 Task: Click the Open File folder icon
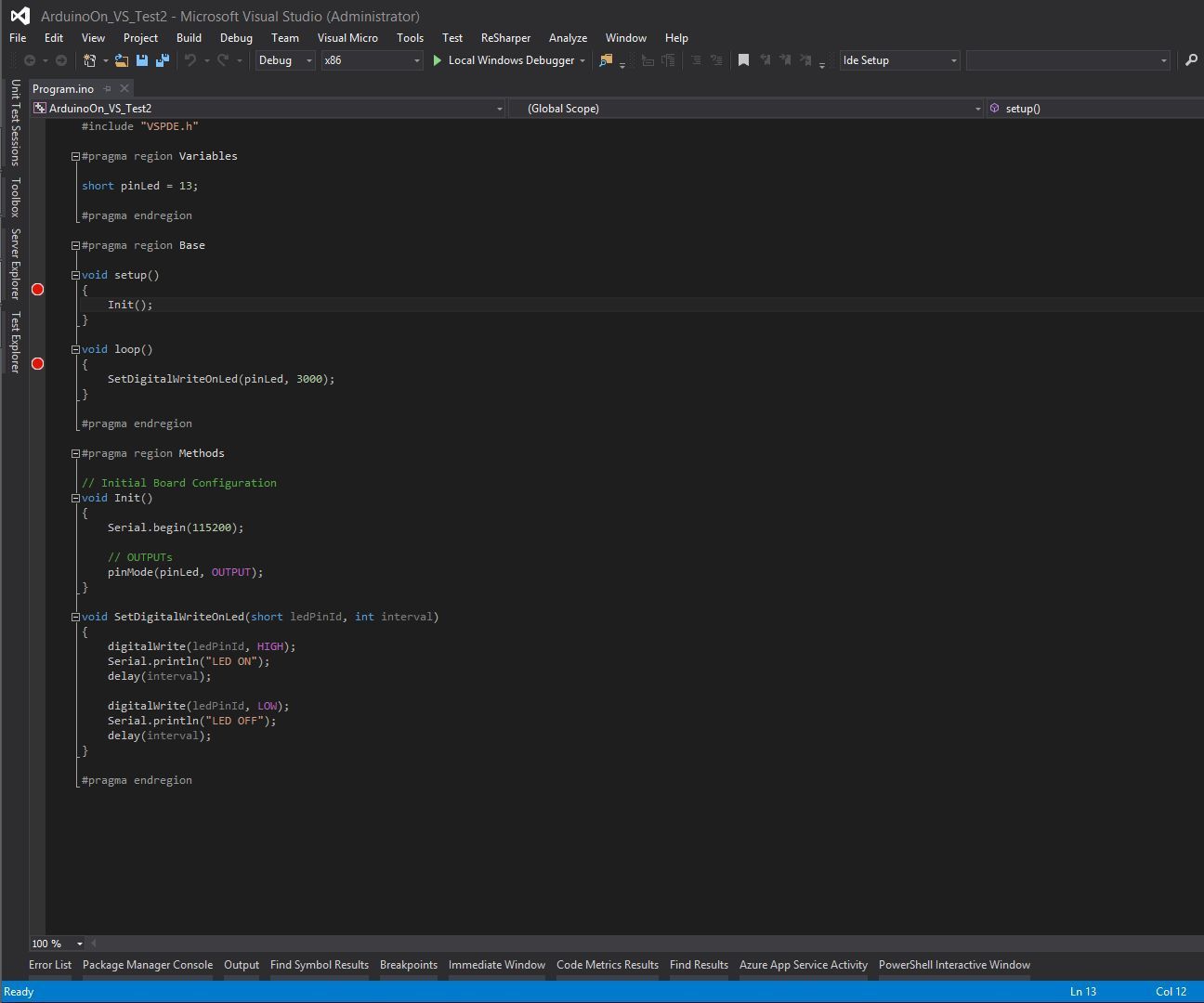(x=122, y=60)
